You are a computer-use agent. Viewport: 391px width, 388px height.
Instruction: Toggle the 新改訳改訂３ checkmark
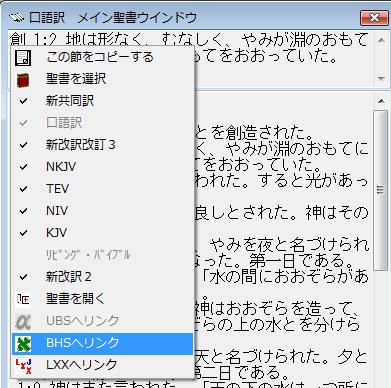[102, 145]
